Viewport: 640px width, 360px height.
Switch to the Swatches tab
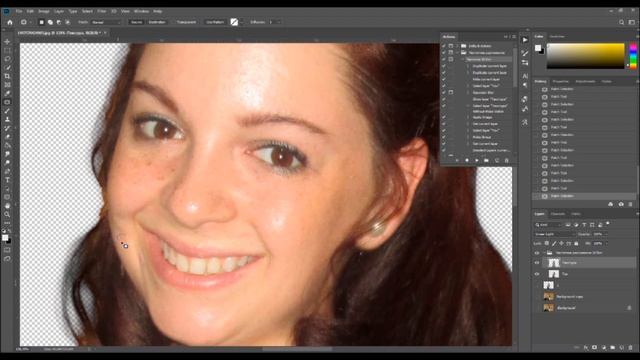point(557,37)
